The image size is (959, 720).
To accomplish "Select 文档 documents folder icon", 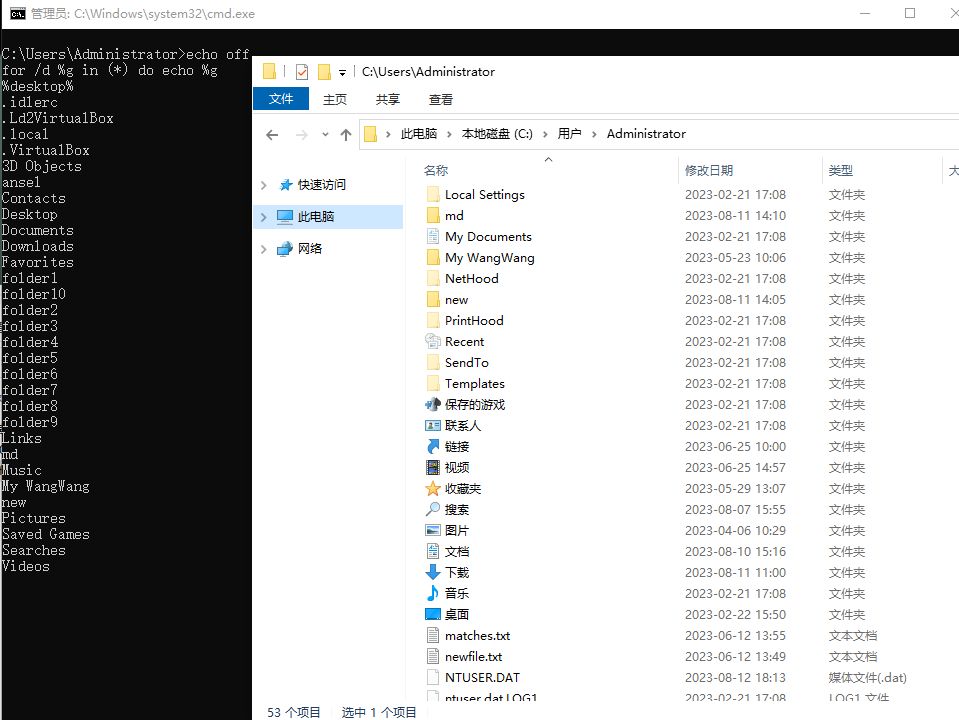I will (432, 551).
